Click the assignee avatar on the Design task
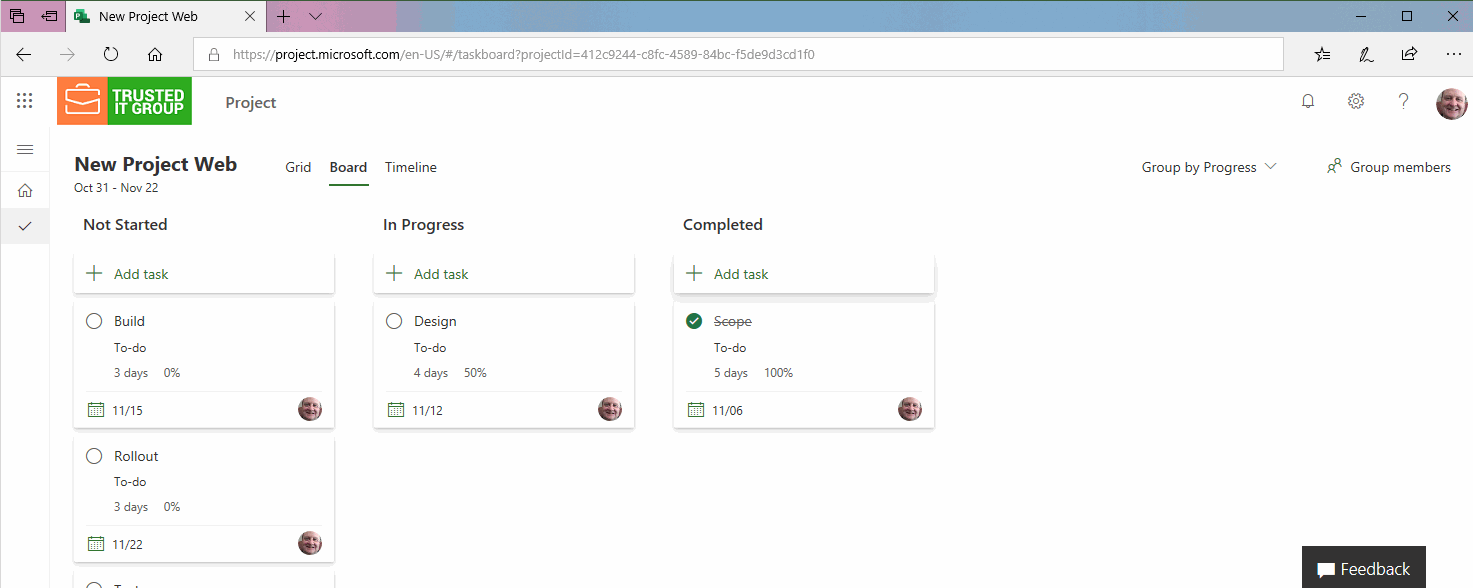 point(610,408)
